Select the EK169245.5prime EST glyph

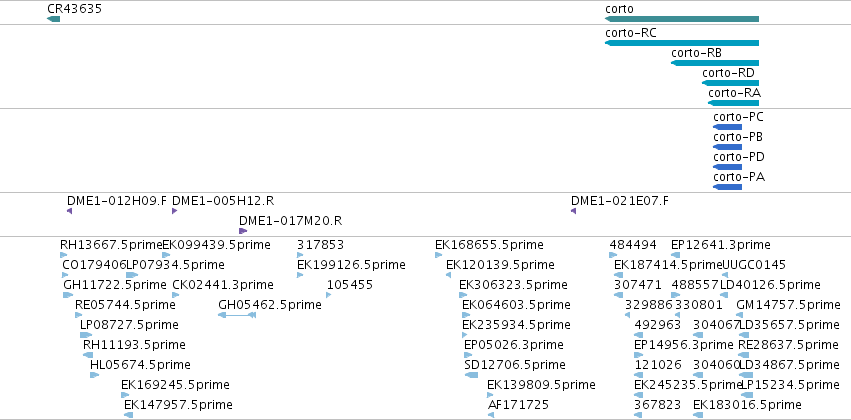[x=125, y=396]
